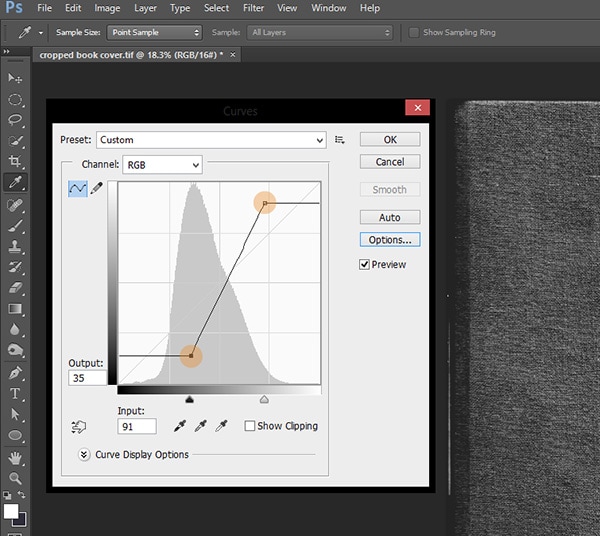Select the Eraser tool
The image size is (600, 536).
pos(15,288)
